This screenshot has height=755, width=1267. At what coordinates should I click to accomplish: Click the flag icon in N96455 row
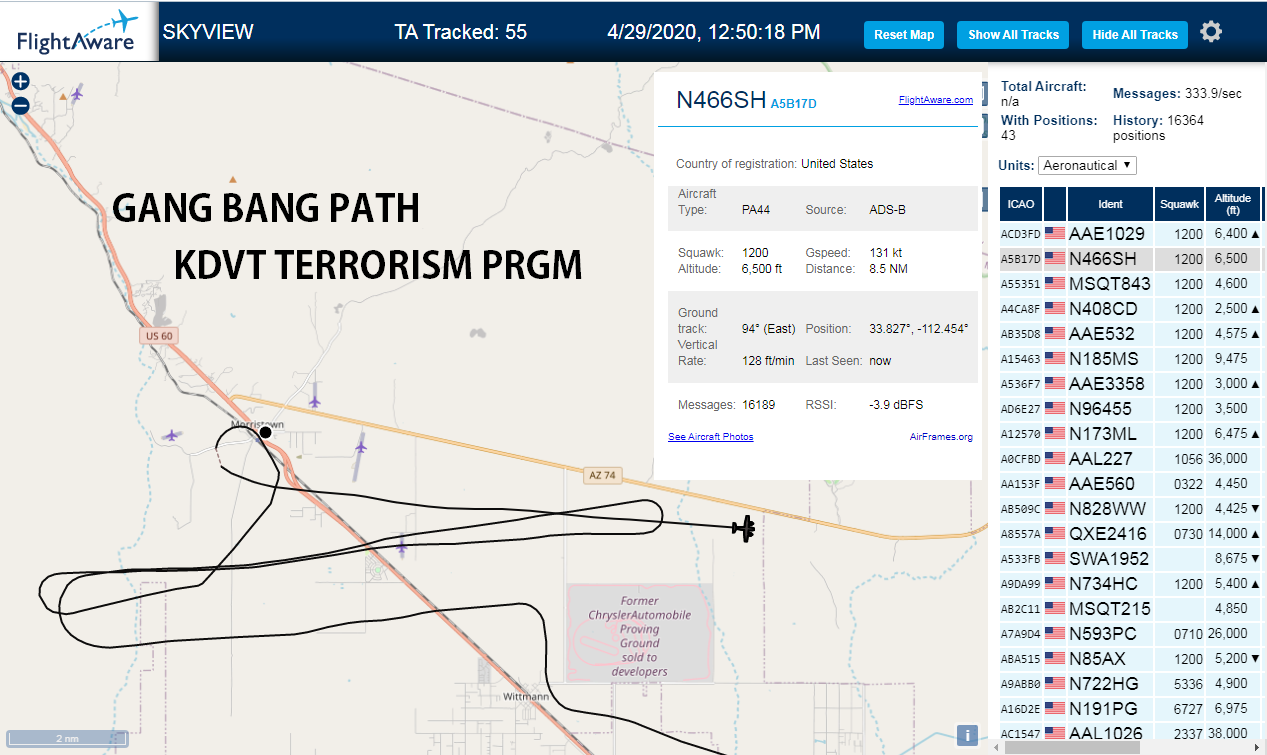pyautogui.click(x=1055, y=408)
